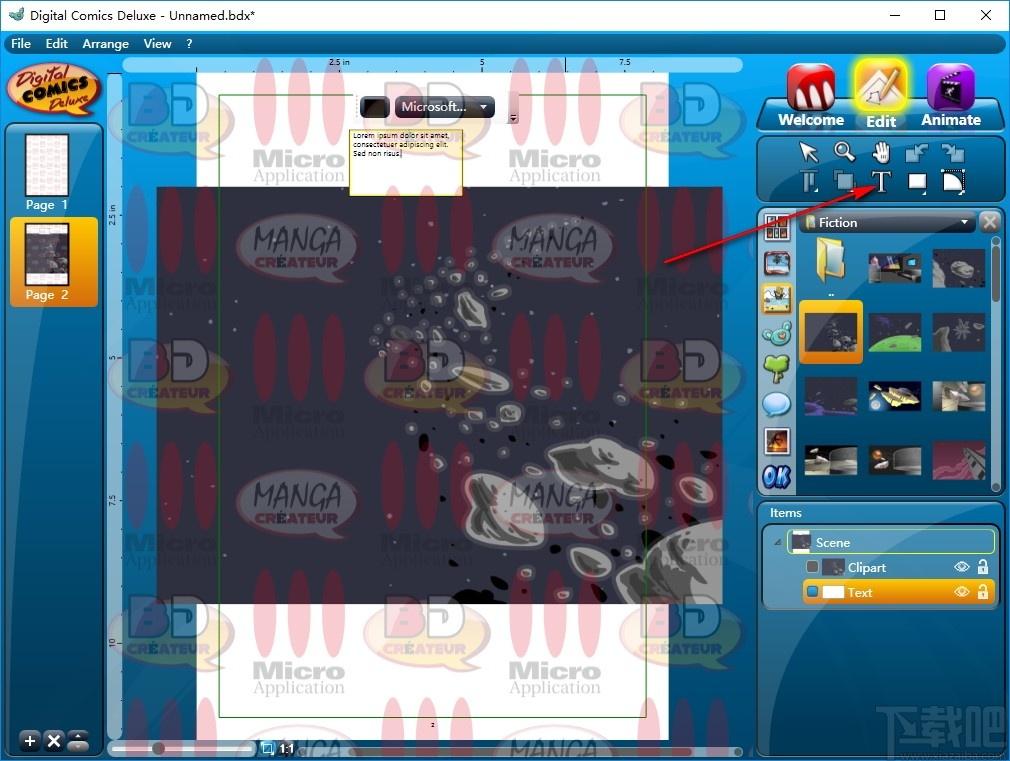The height and width of the screenshot is (761, 1010).
Task: Click the fit-to-window zoom icon
Action: click(x=268, y=748)
